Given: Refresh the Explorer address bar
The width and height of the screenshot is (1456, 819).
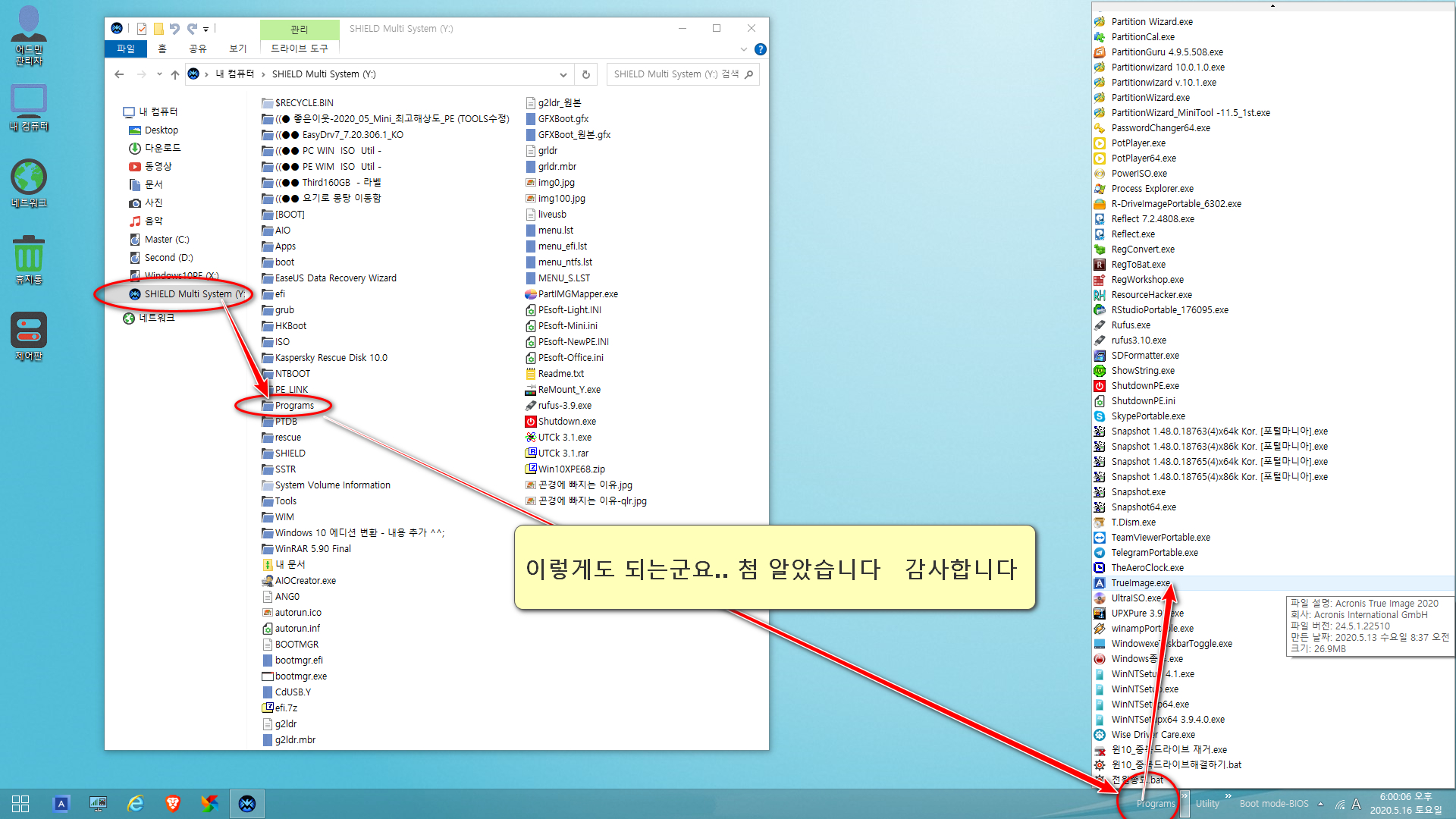Looking at the screenshot, I should 585,74.
